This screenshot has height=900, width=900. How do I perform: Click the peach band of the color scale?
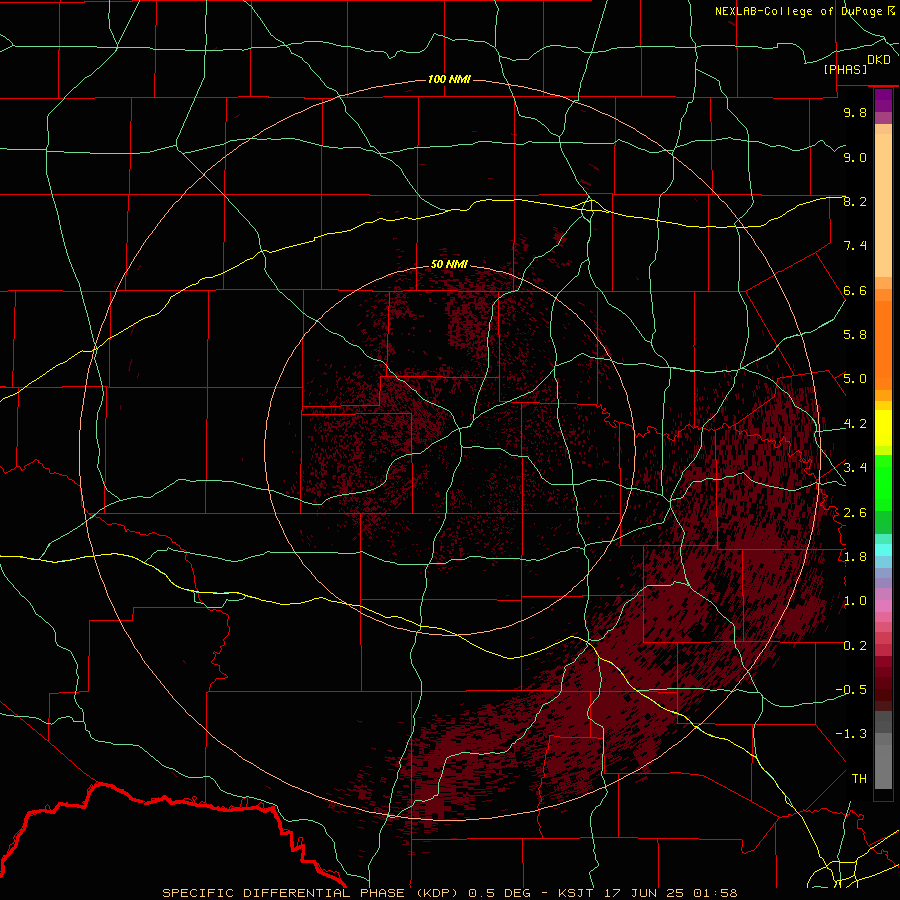[883, 207]
